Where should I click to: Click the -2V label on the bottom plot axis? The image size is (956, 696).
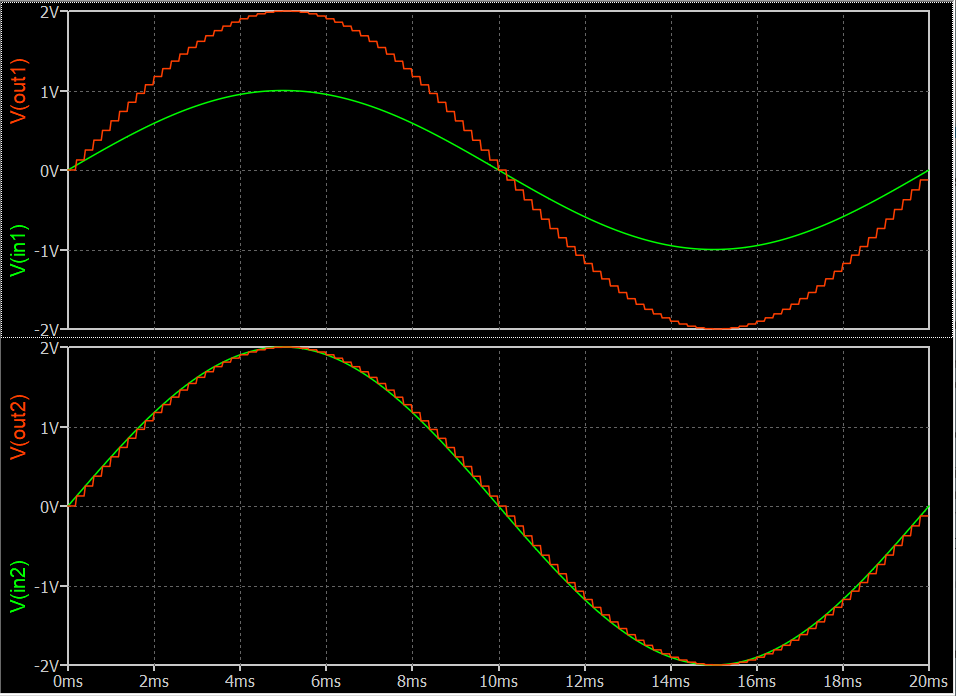(x=48, y=665)
